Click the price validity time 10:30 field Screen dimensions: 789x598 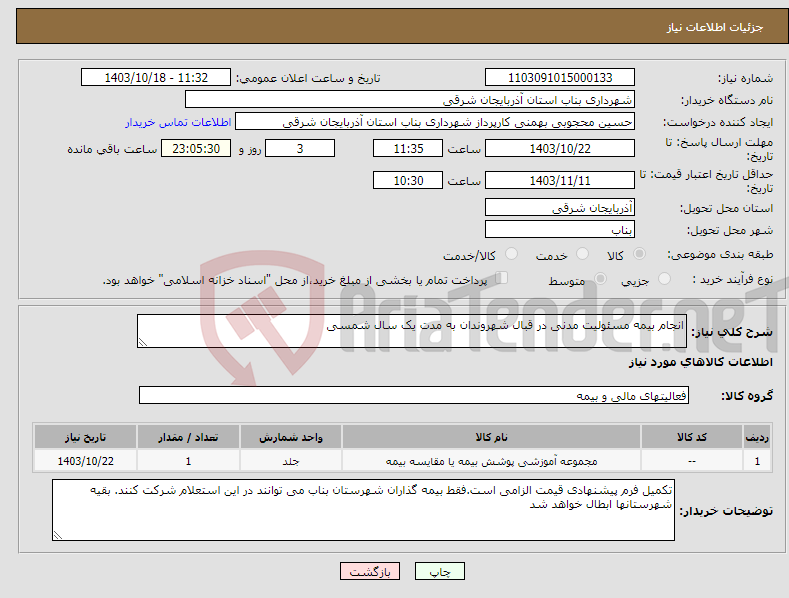408,180
